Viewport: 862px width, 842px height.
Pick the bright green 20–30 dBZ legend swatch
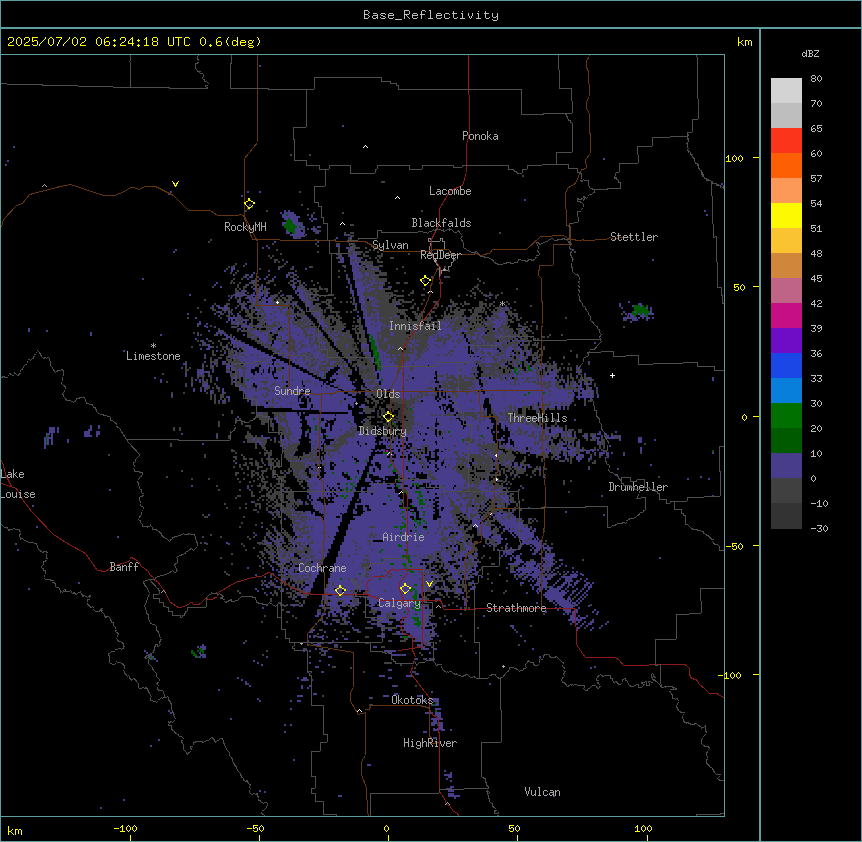click(x=786, y=416)
